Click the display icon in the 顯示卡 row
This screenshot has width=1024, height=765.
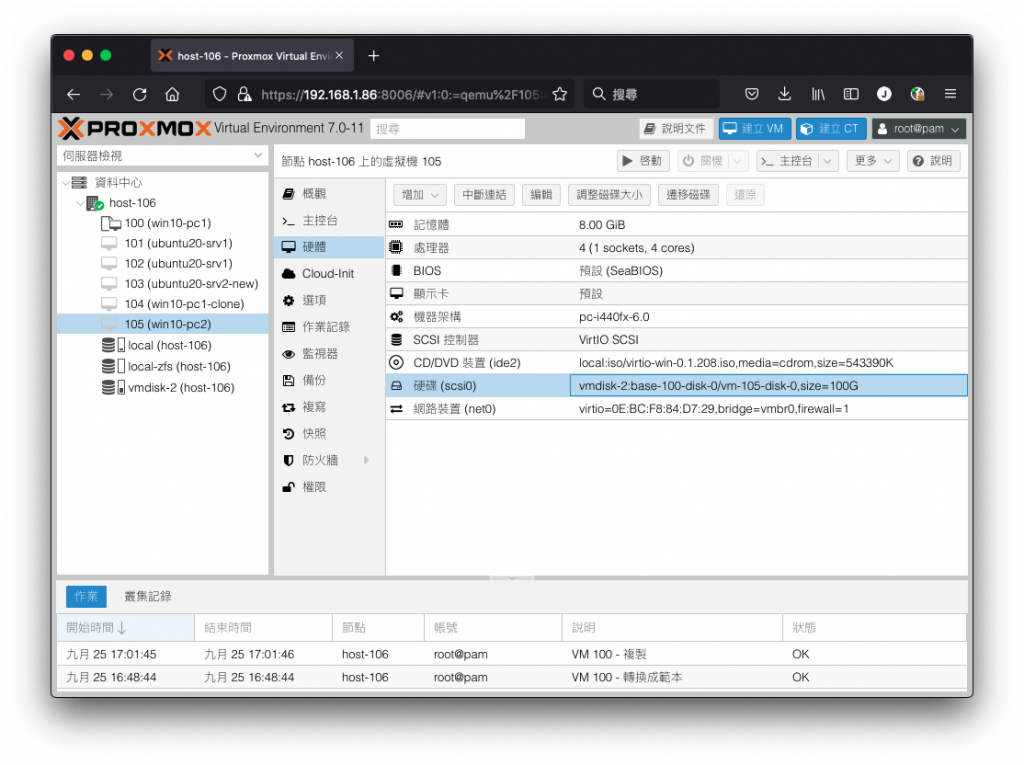(x=396, y=293)
